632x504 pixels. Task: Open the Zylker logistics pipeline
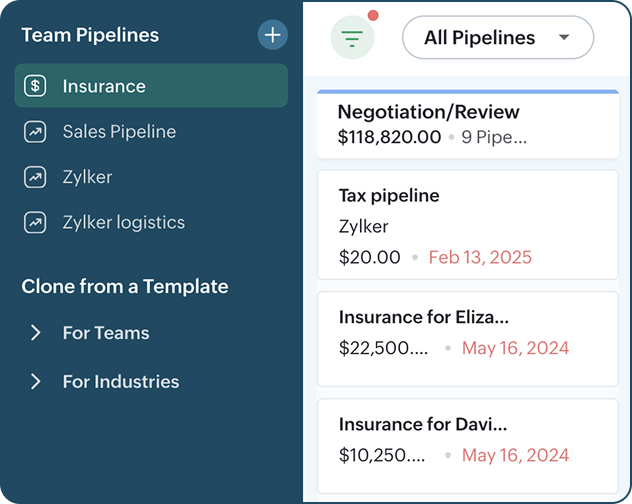pos(123,222)
